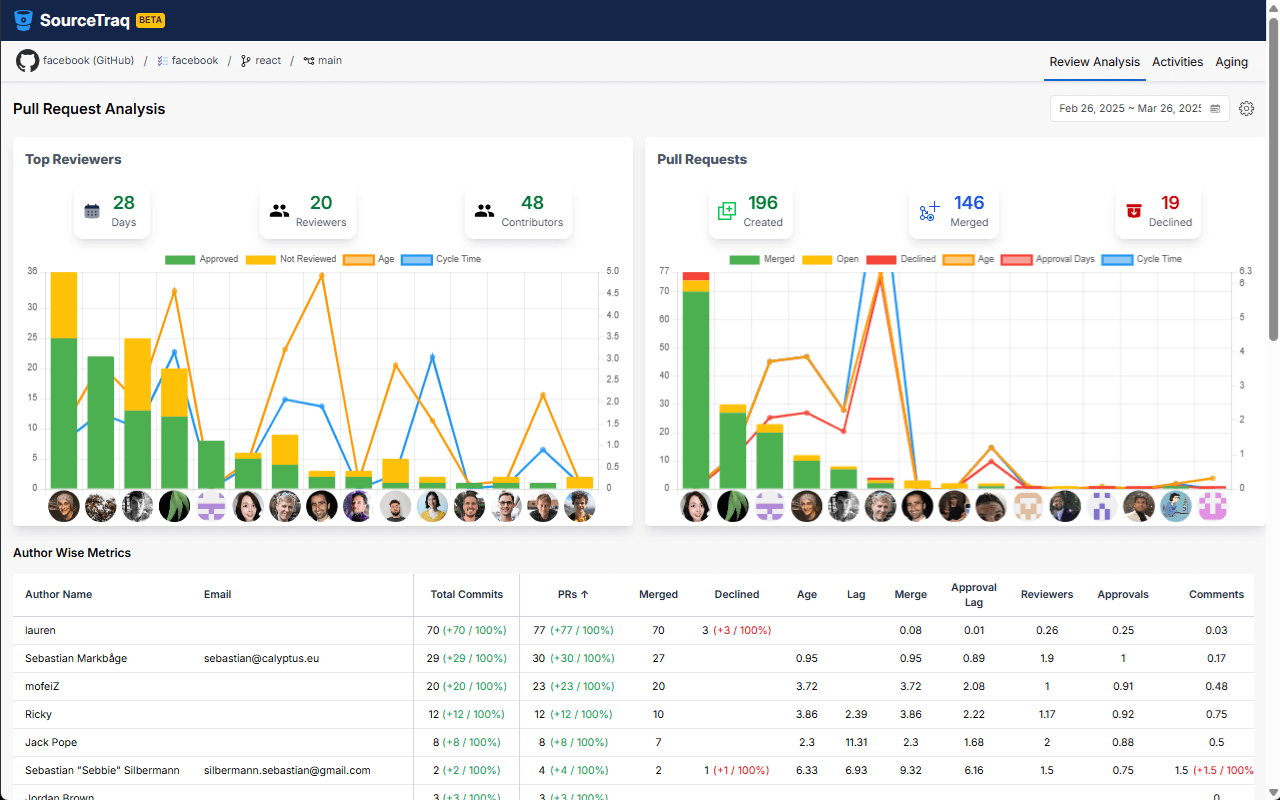Toggle Cycle Time in the Top Reviewers legend
The width and height of the screenshot is (1280, 800).
(441, 259)
